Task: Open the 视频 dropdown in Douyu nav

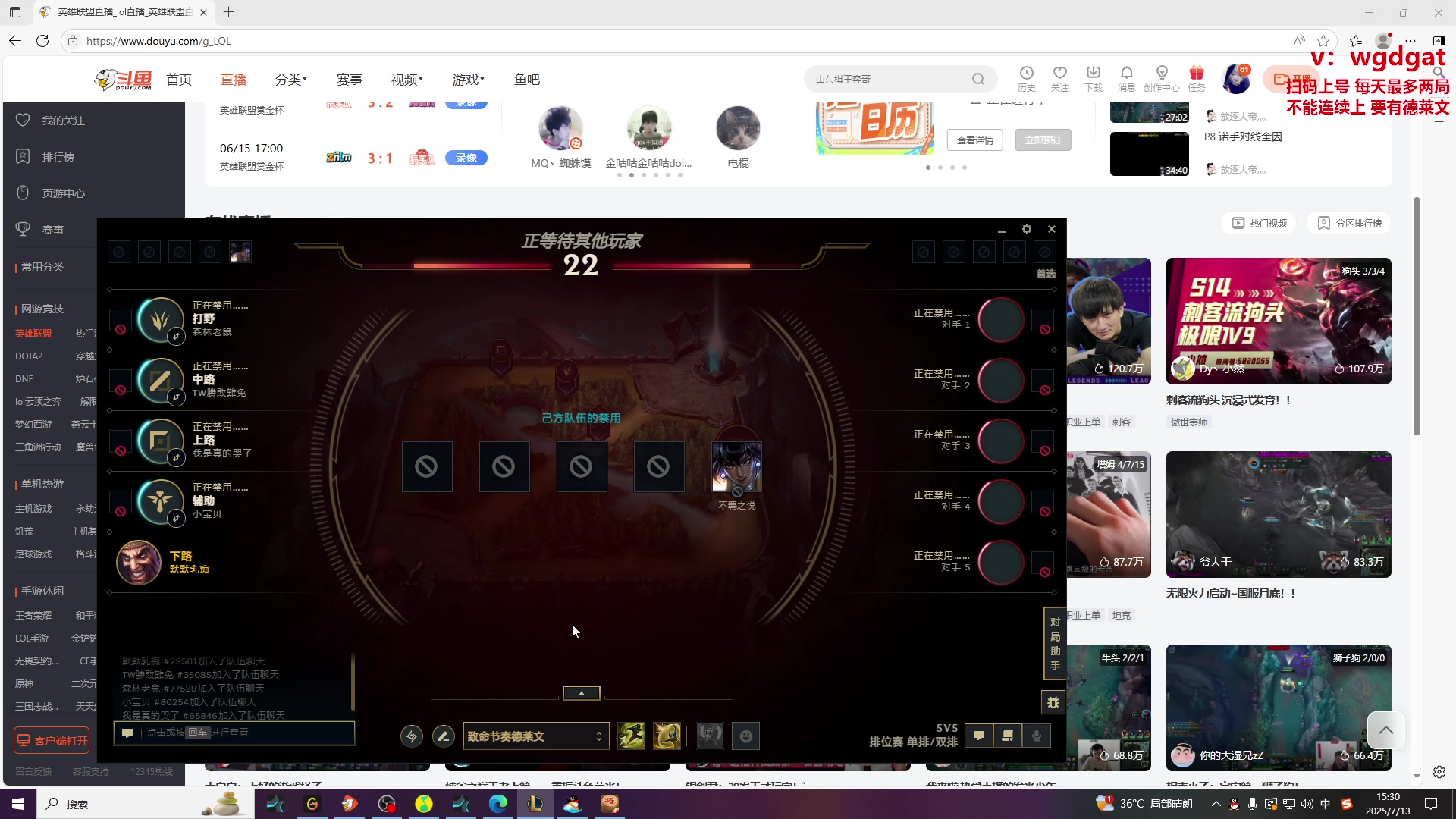Action: pyautogui.click(x=406, y=80)
